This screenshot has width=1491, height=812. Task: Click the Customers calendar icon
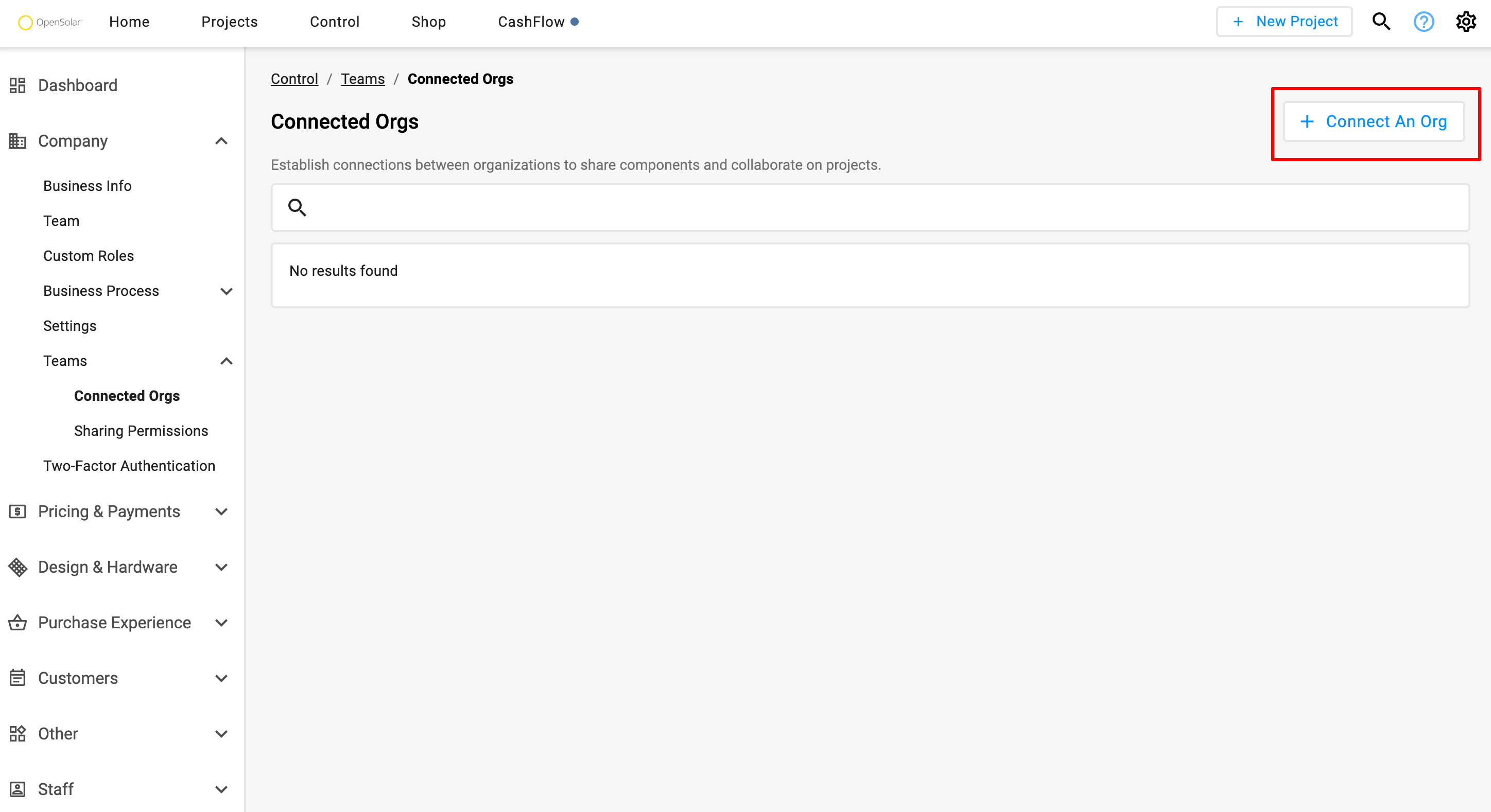click(x=18, y=678)
